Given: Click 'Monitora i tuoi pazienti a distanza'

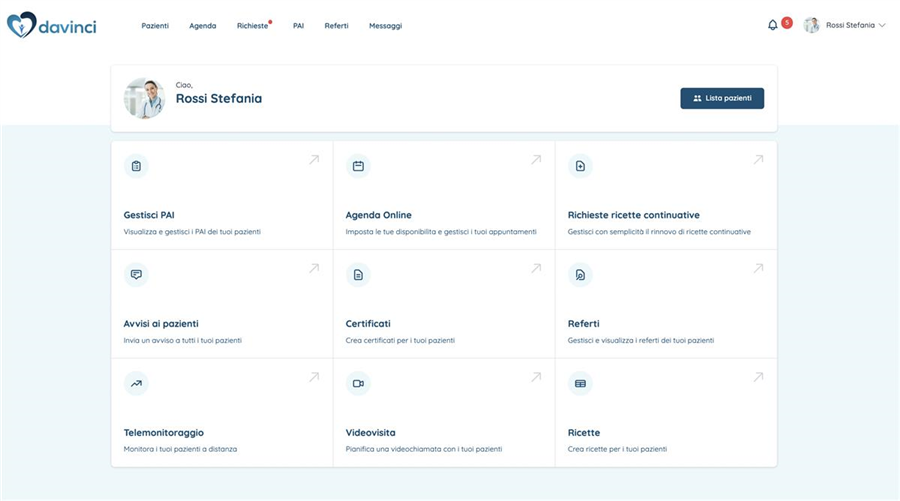Looking at the screenshot, I should tap(180, 449).
